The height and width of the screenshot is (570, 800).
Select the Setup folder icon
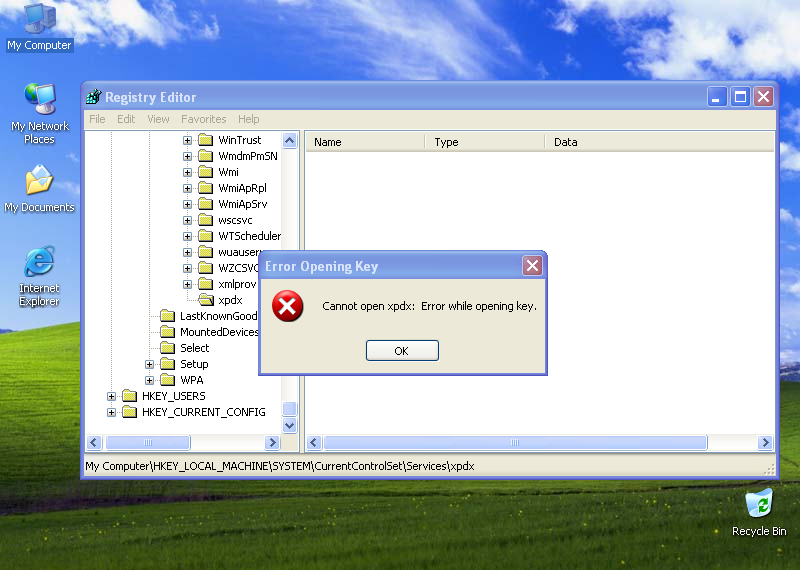pyautogui.click(x=167, y=364)
